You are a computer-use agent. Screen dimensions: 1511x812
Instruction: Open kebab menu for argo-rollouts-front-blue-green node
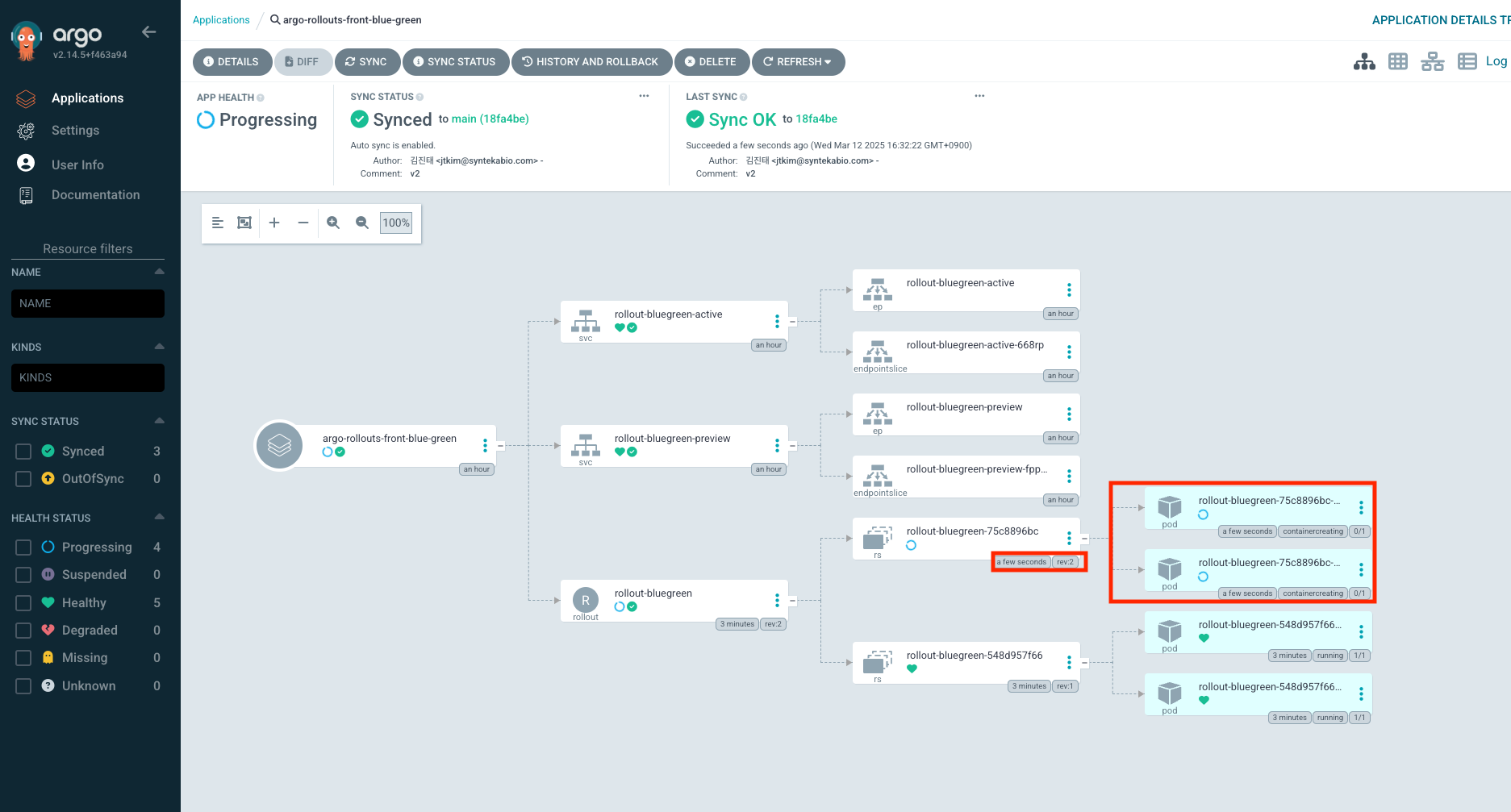[x=485, y=445]
